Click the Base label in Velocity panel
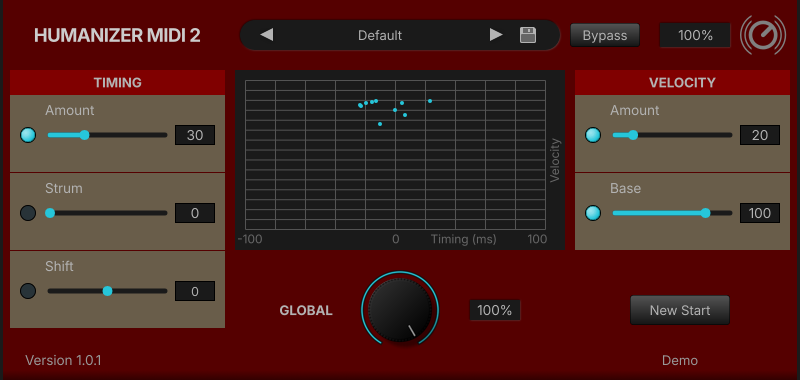This screenshot has width=800, height=380. [x=626, y=188]
